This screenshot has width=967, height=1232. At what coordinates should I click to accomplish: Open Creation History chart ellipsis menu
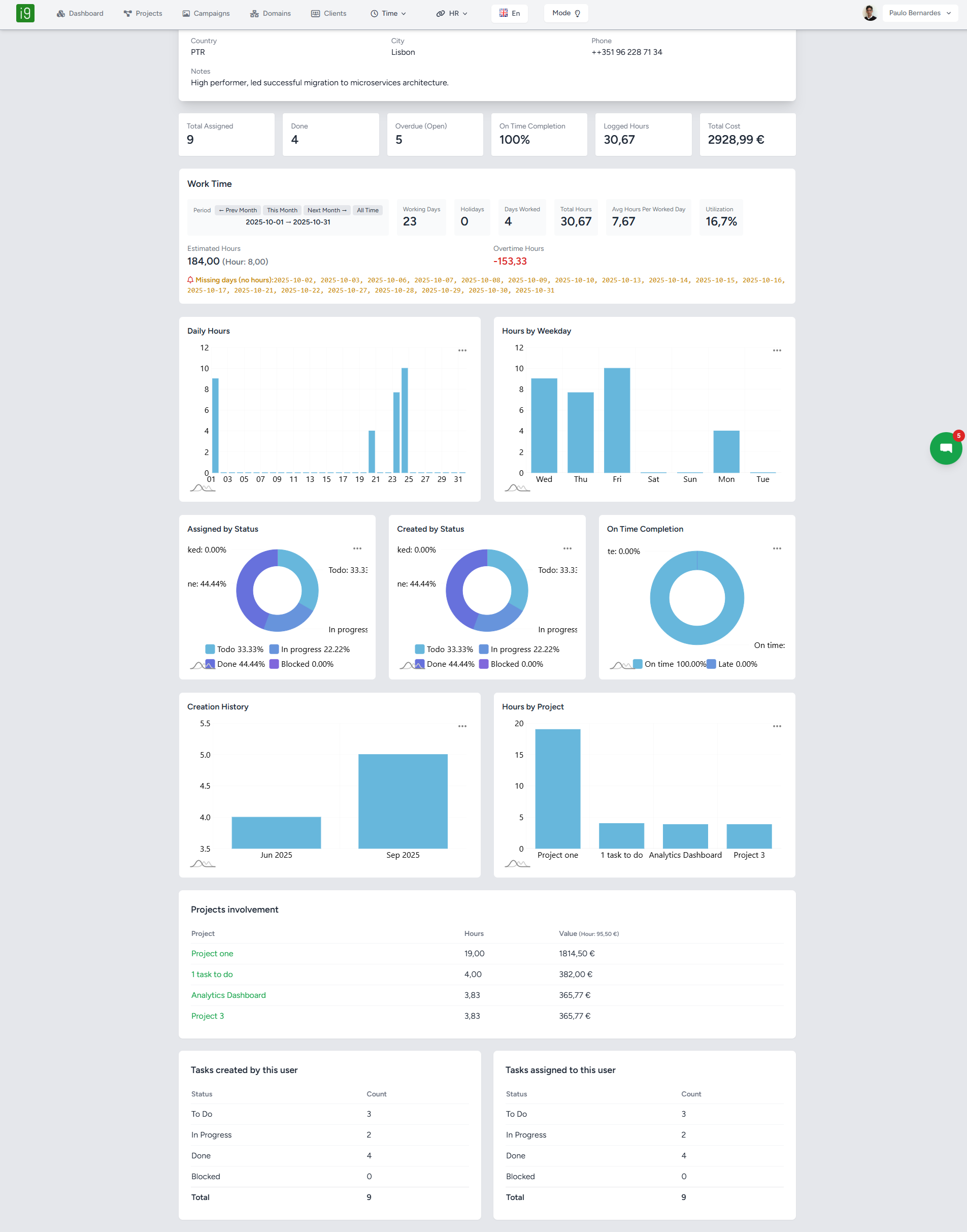[462, 726]
